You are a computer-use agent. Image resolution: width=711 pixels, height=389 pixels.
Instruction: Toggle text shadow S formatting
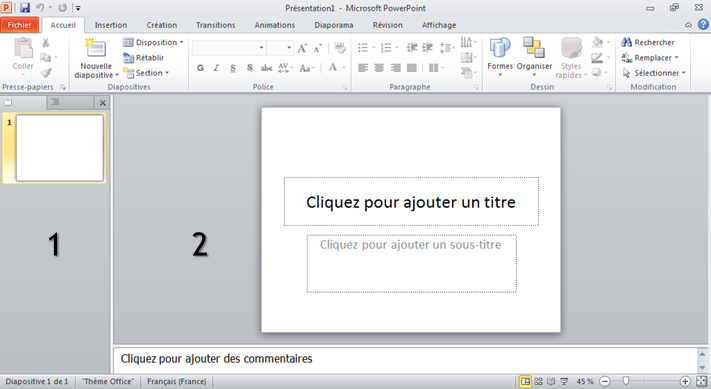(249, 68)
